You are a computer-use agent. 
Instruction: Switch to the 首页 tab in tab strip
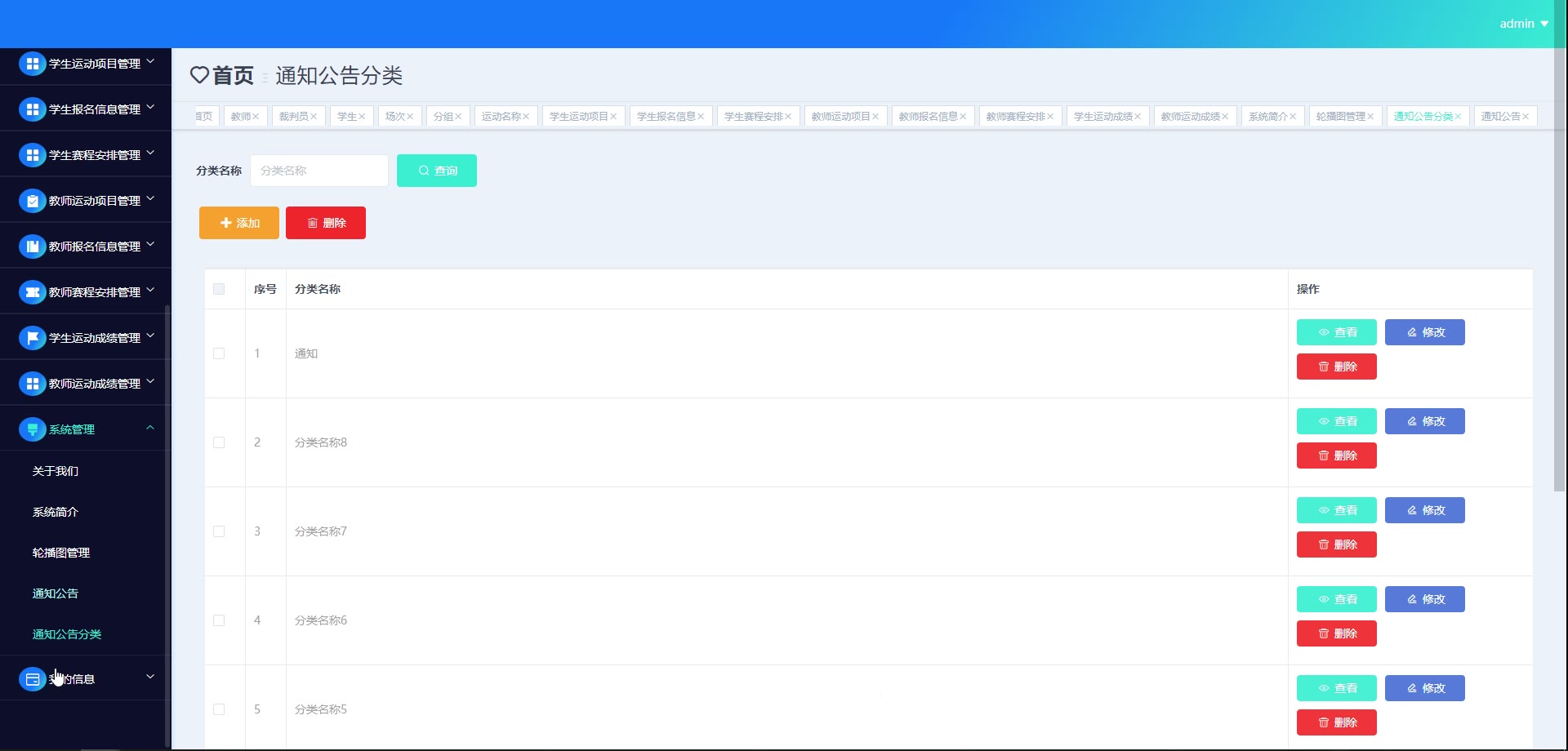tap(203, 117)
